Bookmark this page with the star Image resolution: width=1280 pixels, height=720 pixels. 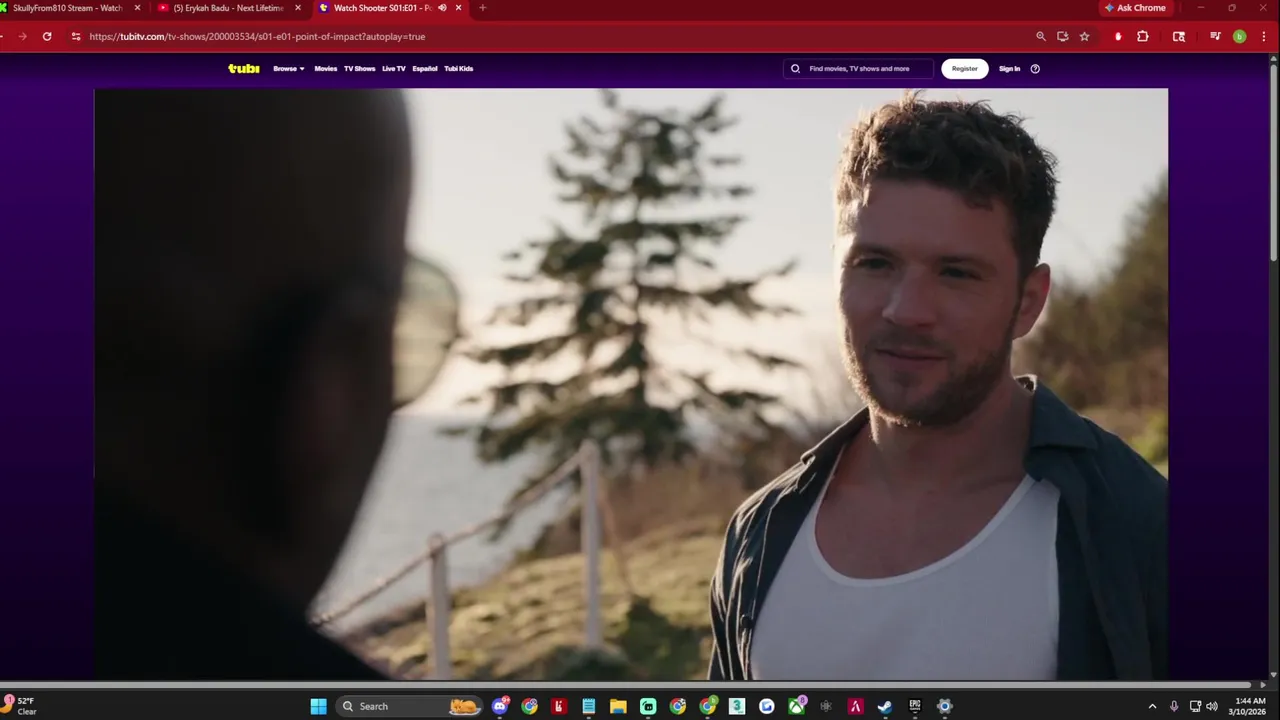[1084, 37]
